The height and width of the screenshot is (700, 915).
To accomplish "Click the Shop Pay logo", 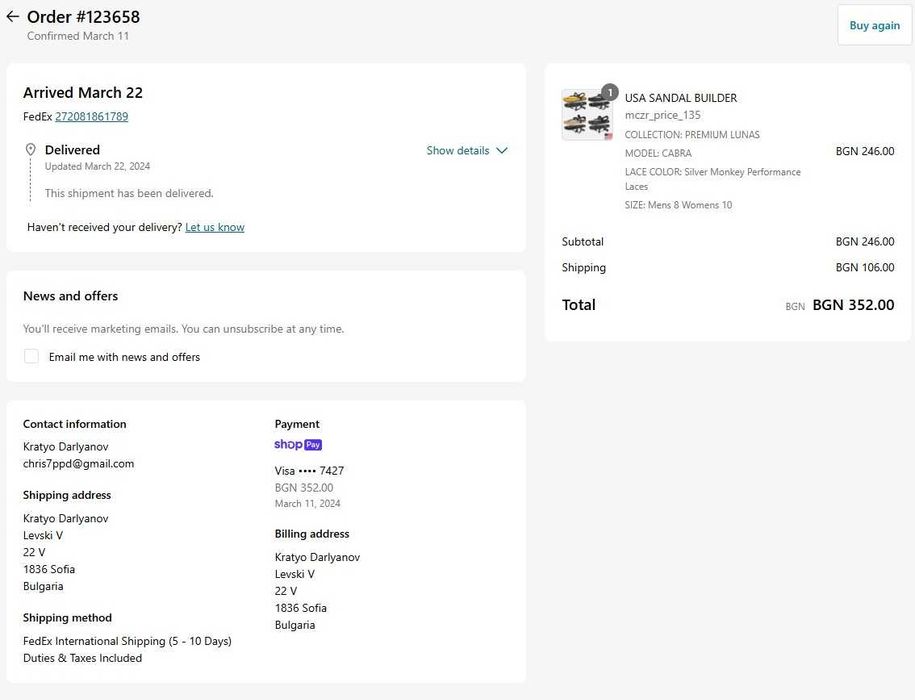I will coord(298,445).
